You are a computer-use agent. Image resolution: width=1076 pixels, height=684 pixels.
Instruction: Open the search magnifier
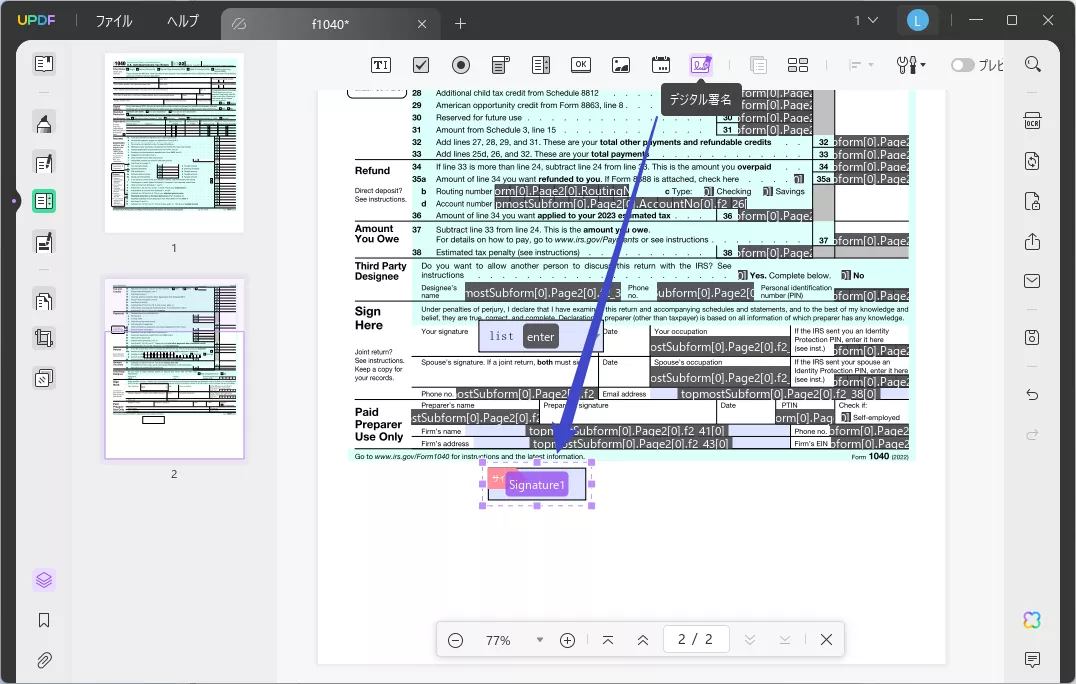pyautogui.click(x=1033, y=64)
